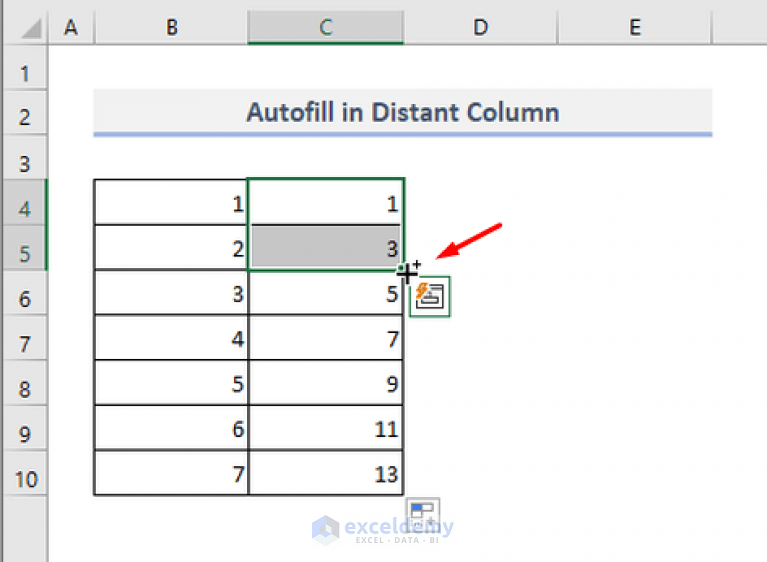767x562 pixels.
Task: Select row 1 header
Action: [24, 68]
